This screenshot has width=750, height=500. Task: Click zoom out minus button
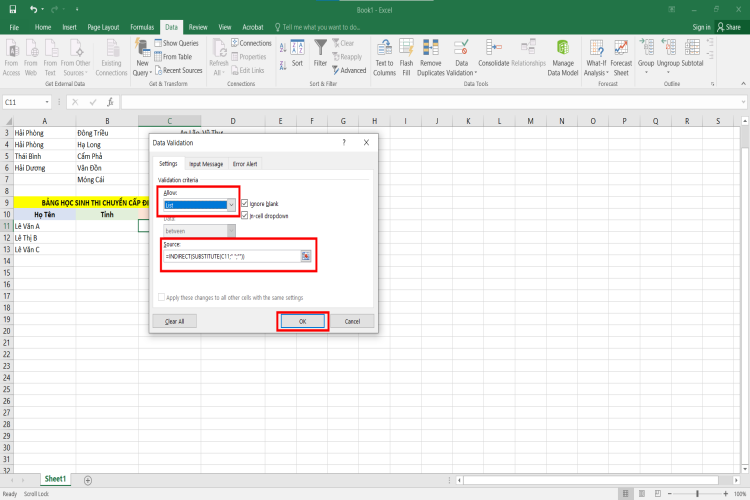point(670,493)
